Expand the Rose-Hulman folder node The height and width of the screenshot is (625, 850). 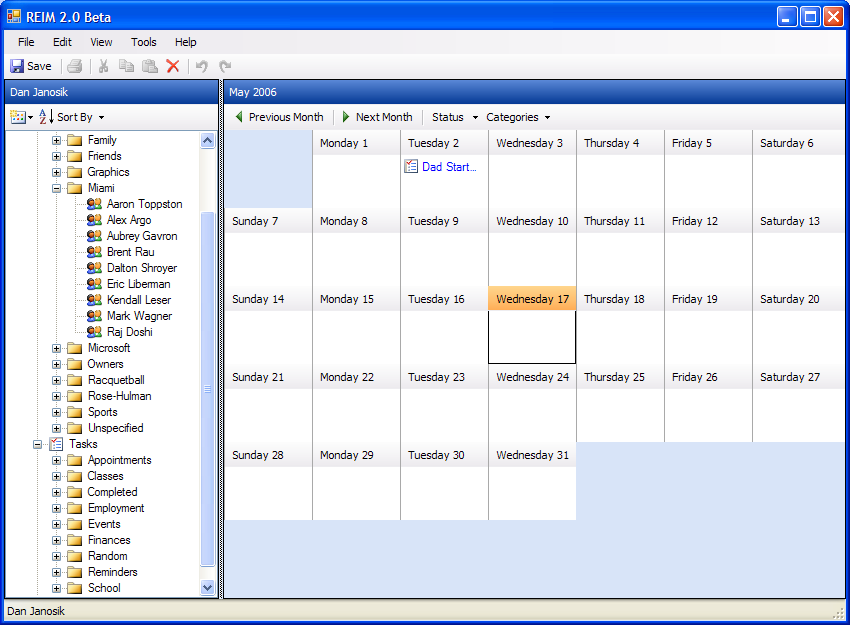(56, 396)
